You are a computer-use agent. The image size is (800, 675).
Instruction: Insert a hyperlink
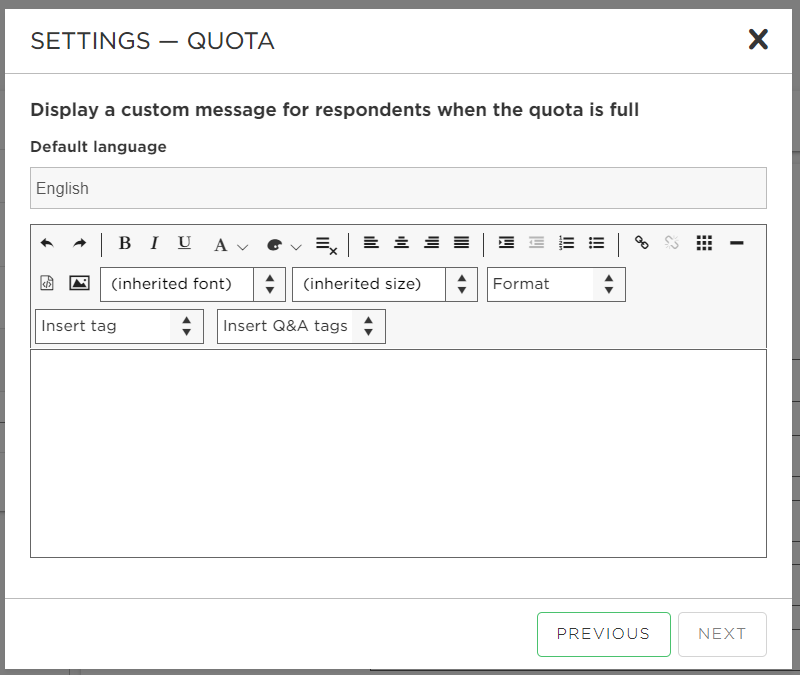[x=641, y=242]
